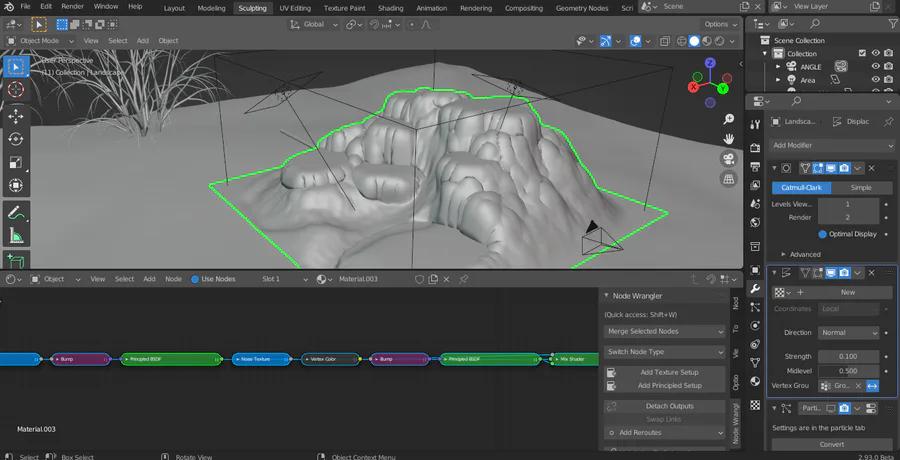Viewport: 900px width, 460px height.
Task: Open the Scene properties tab
Action: click(755, 204)
